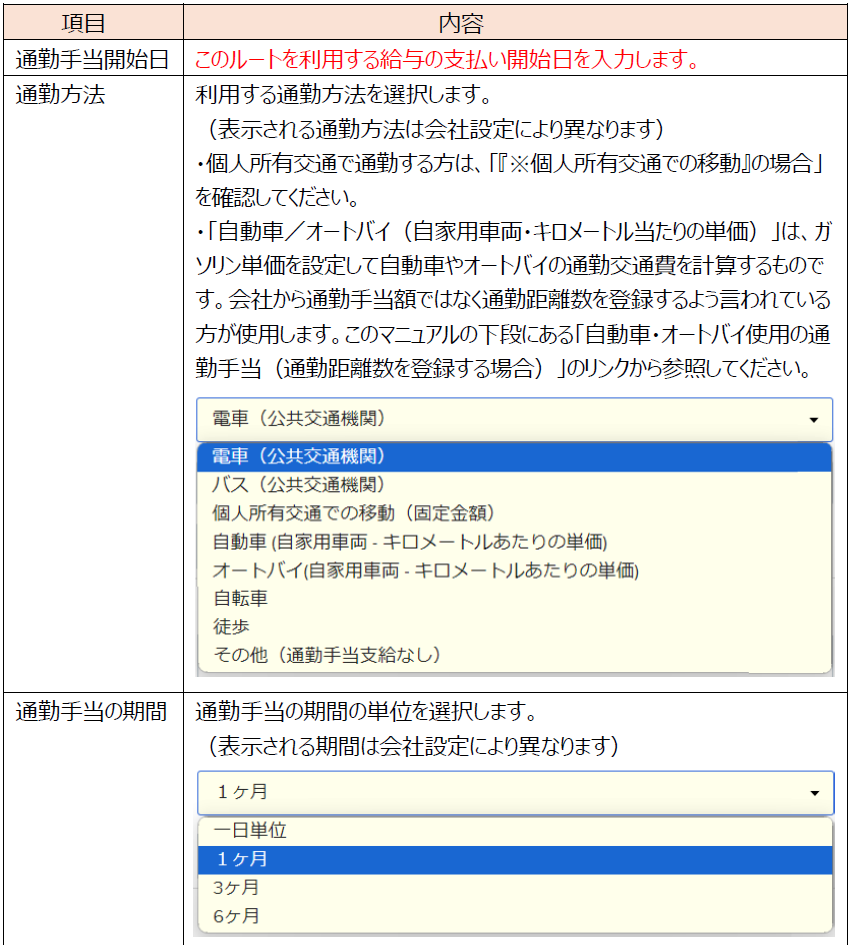Screen dimensions: 849x945
Task: Pick 自動車 (自家用車両) per-kilometer option
Action: point(409,542)
